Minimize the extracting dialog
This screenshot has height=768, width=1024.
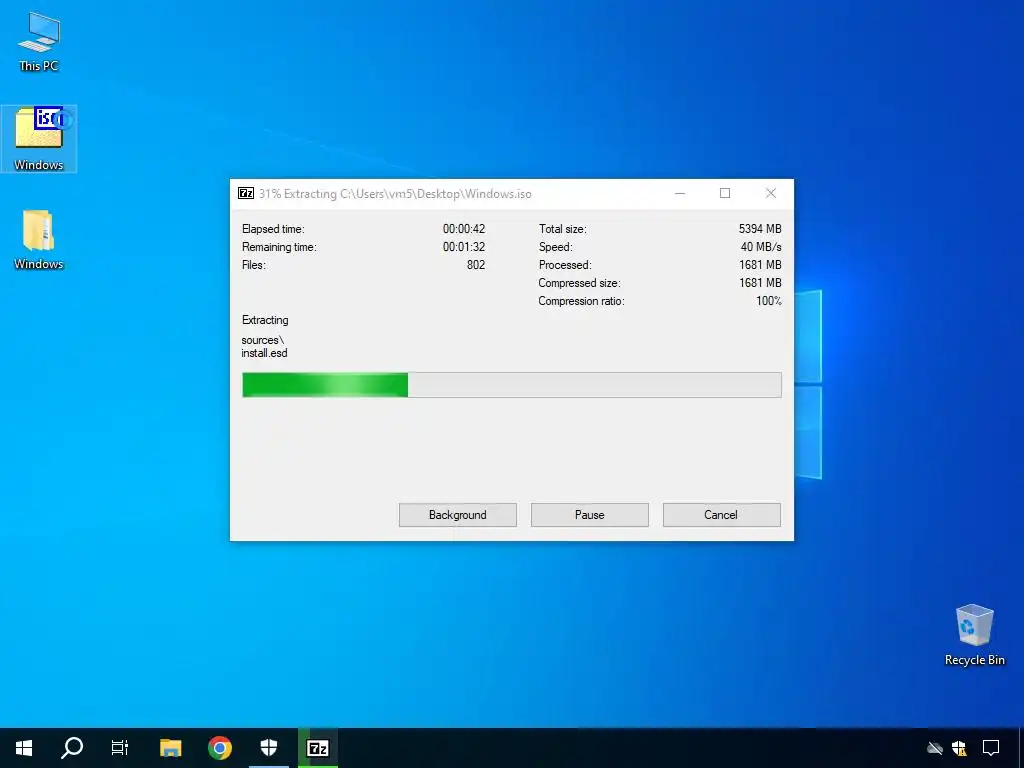(680, 193)
